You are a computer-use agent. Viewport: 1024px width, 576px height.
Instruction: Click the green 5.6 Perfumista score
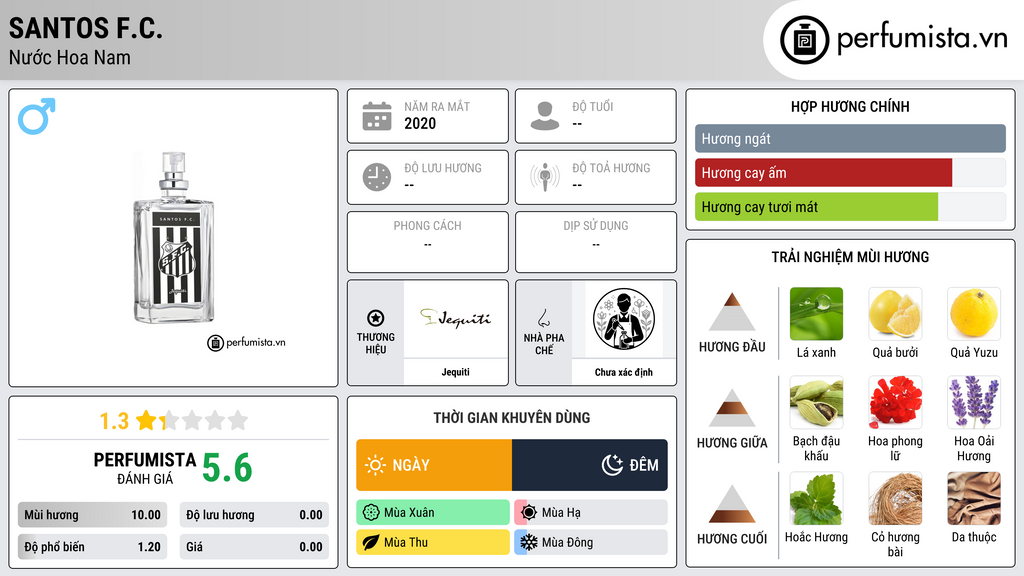(x=227, y=468)
